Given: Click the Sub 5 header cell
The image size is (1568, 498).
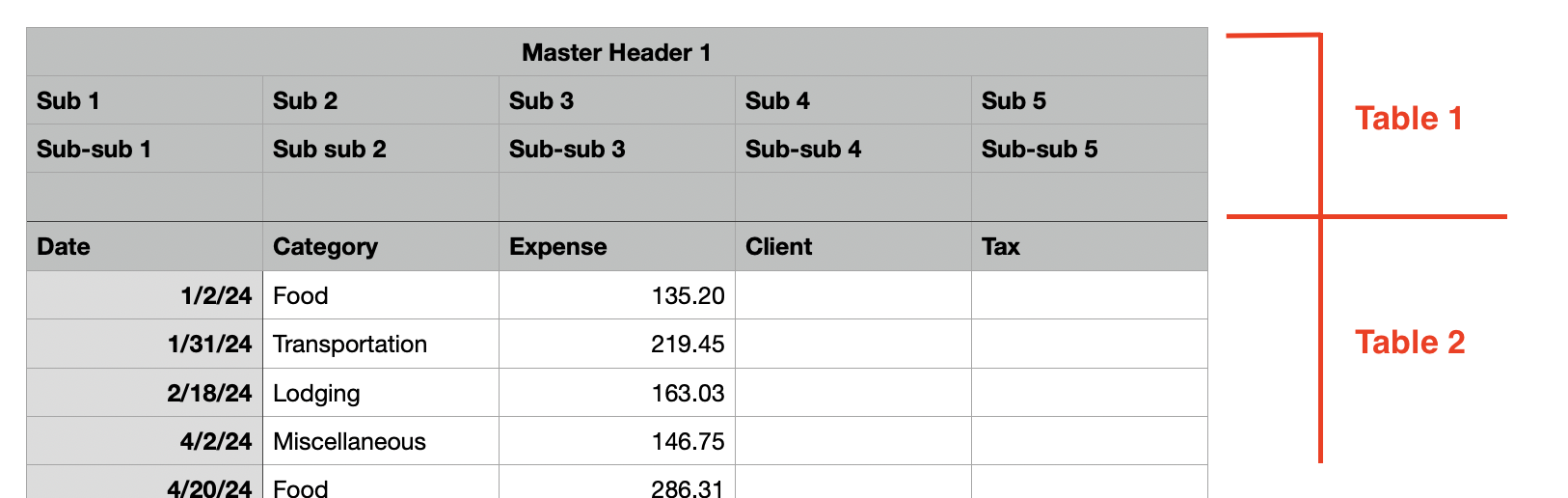Looking at the screenshot, I should point(1090,101).
